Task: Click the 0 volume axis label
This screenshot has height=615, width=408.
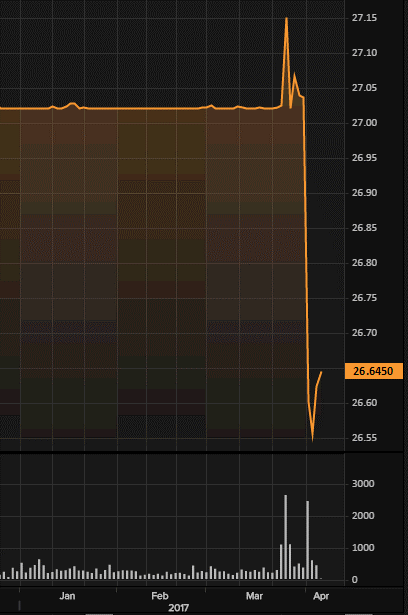Action: [x=355, y=580]
